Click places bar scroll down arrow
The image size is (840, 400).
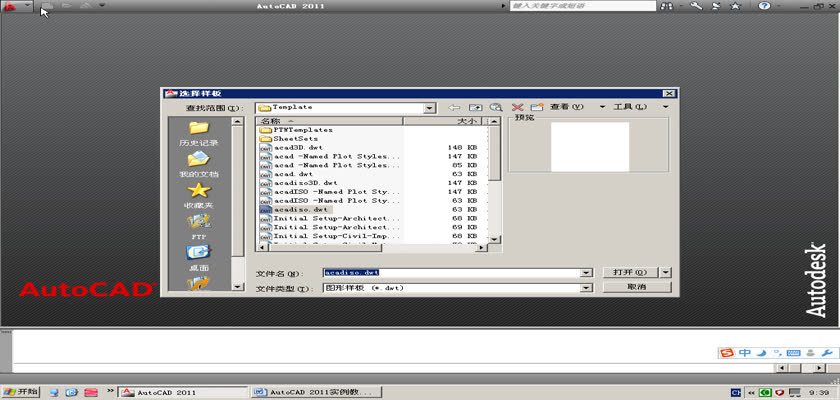click(x=238, y=287)
